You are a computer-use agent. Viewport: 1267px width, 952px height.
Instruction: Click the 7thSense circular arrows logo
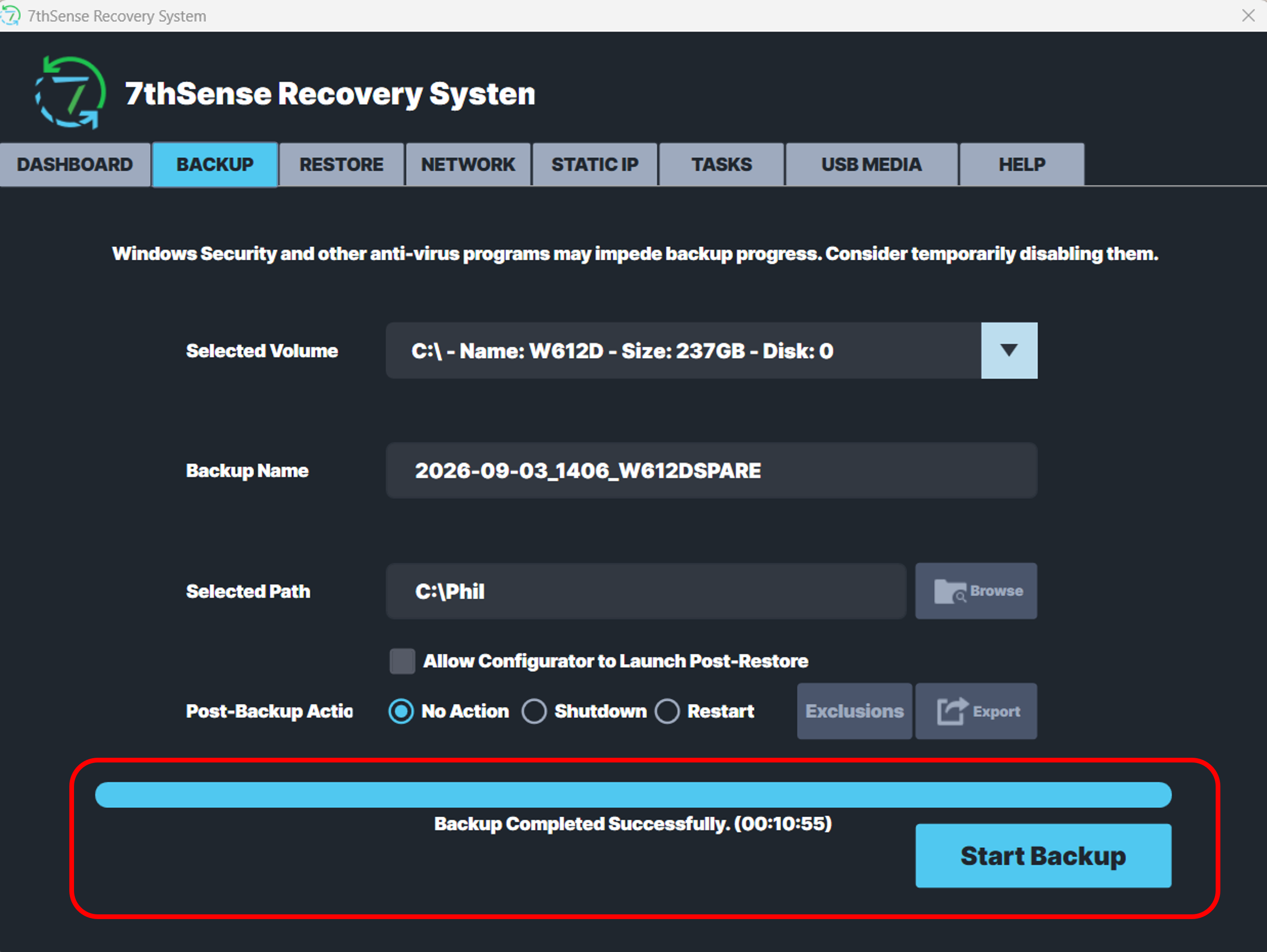coord(71,92)
